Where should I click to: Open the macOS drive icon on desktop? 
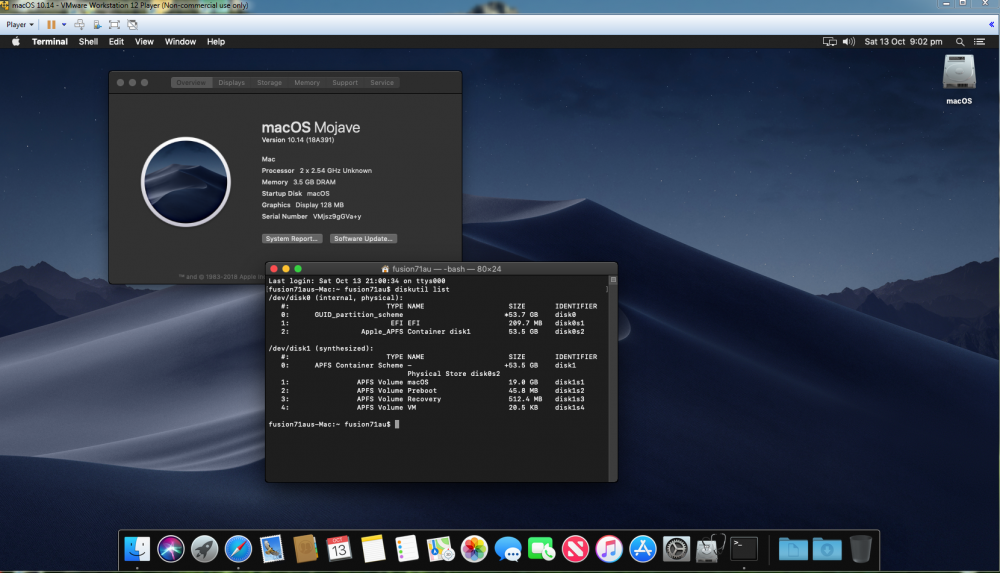point(959,72)
